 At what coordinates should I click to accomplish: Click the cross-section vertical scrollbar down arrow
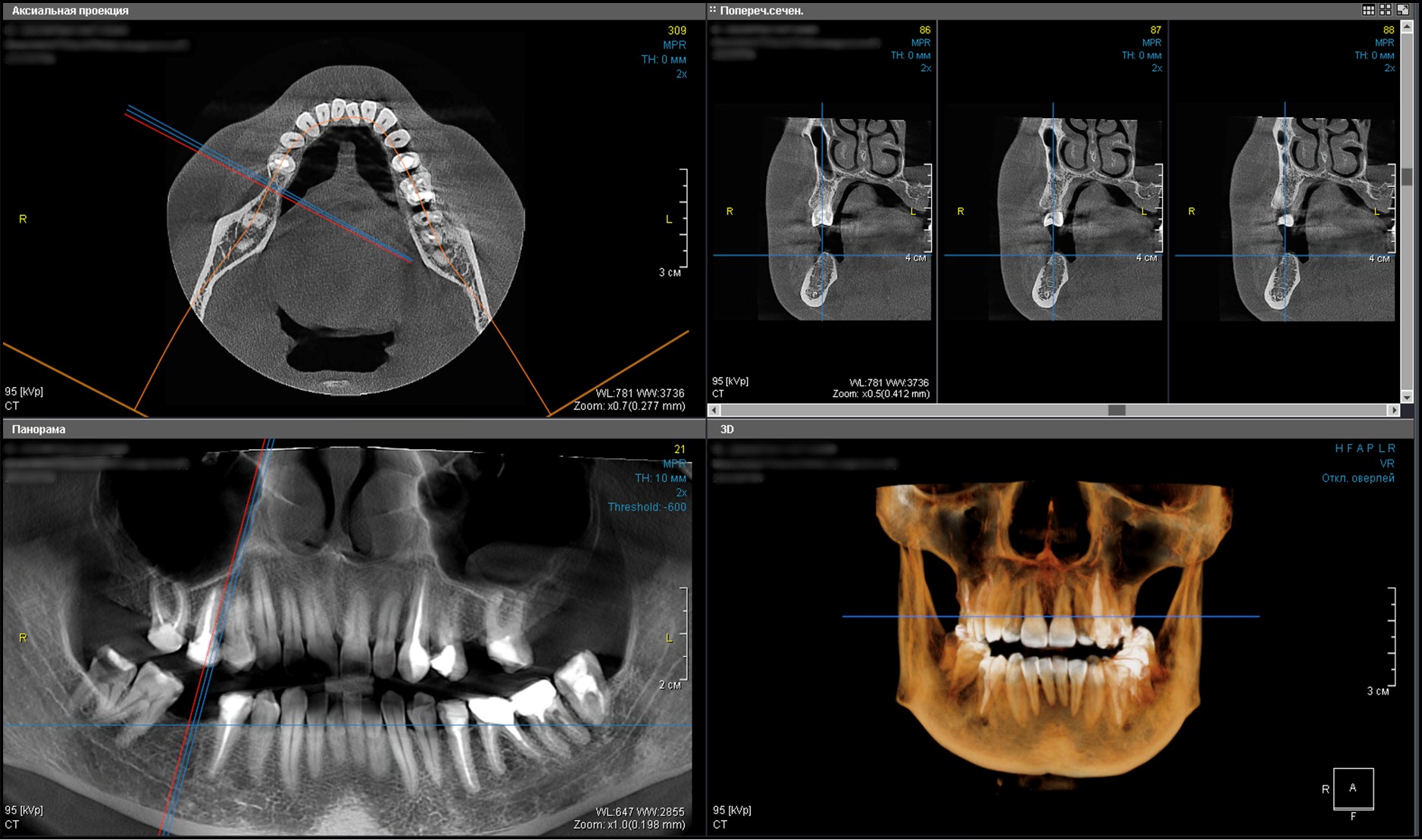pyautogui.click(x=1407, y=397)
